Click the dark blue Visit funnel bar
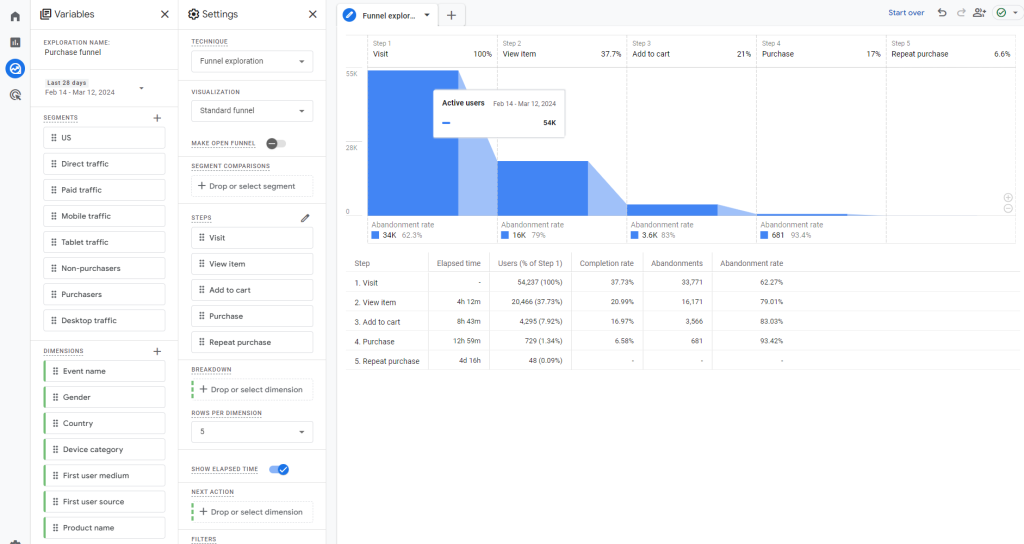The width and height of the screenshot is (1024, 544). coord(413,143)
